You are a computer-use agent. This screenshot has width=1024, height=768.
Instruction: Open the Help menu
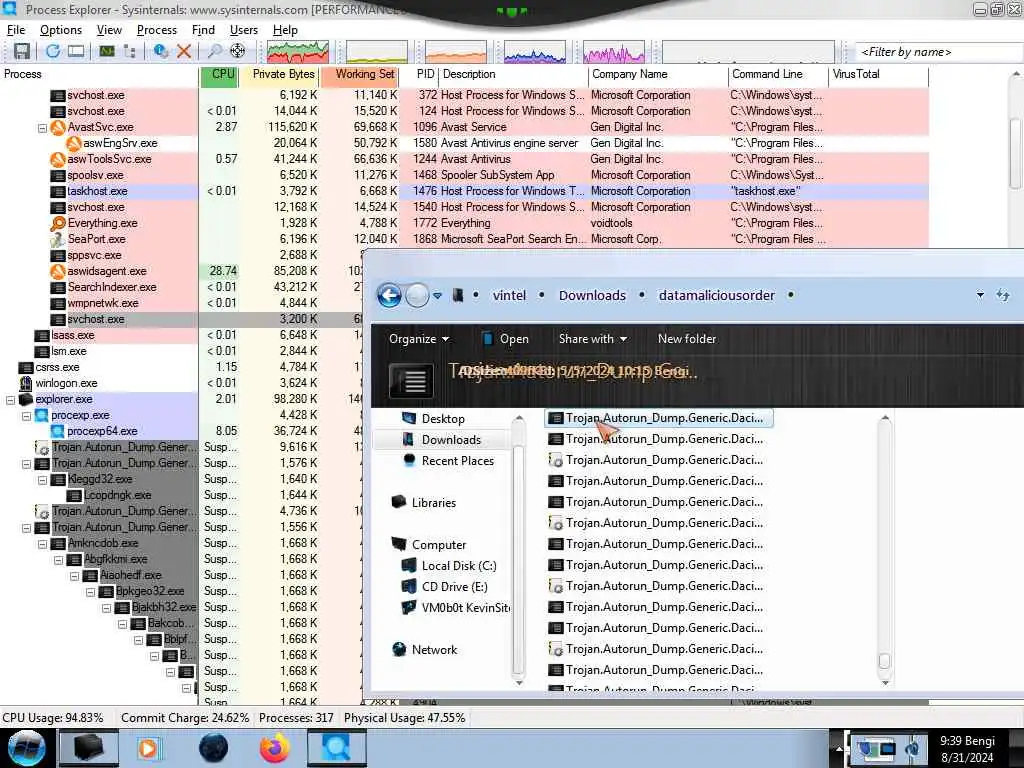click(285, 30)
